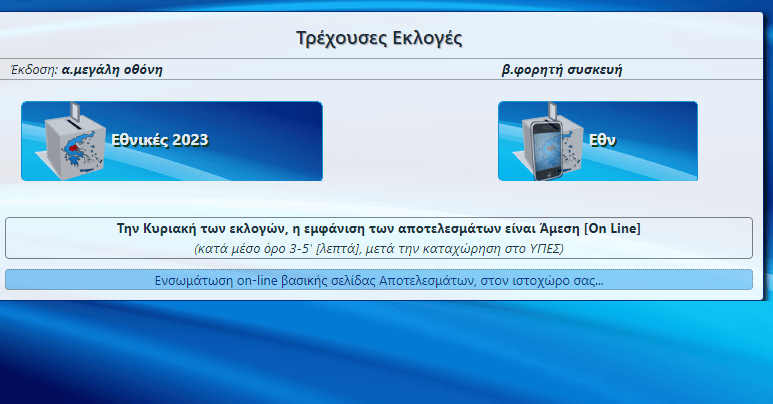Select the β.φορητή συσκευή version label
This screenshot has height=404, width=773.
(x=568, y=70)
